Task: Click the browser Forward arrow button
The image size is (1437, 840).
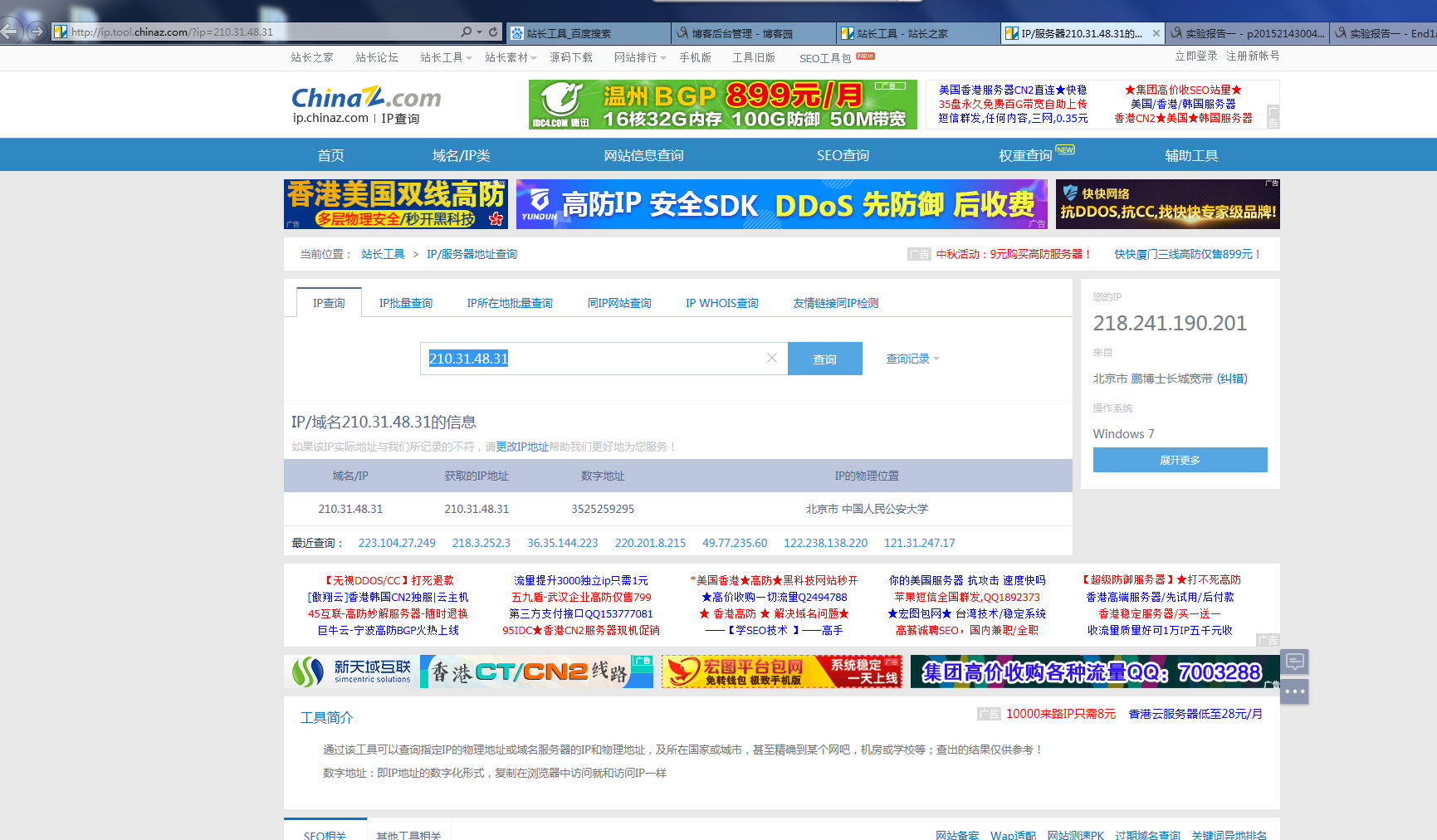Action: tap(37, 32)
